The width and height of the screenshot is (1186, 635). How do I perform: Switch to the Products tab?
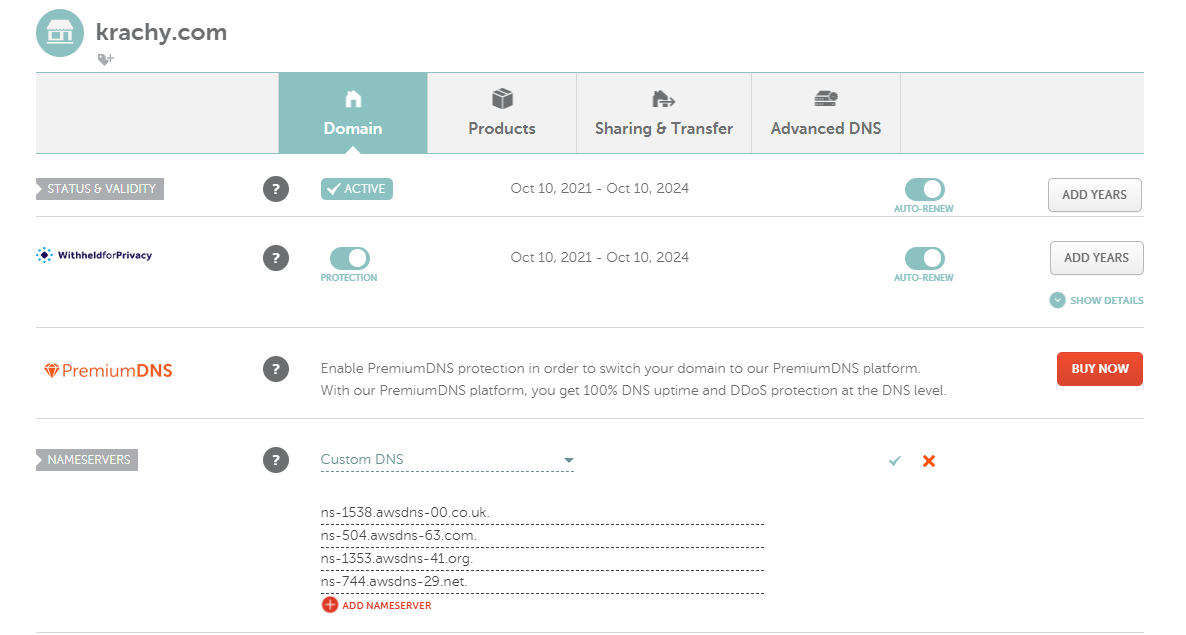[x=502, y=113]
